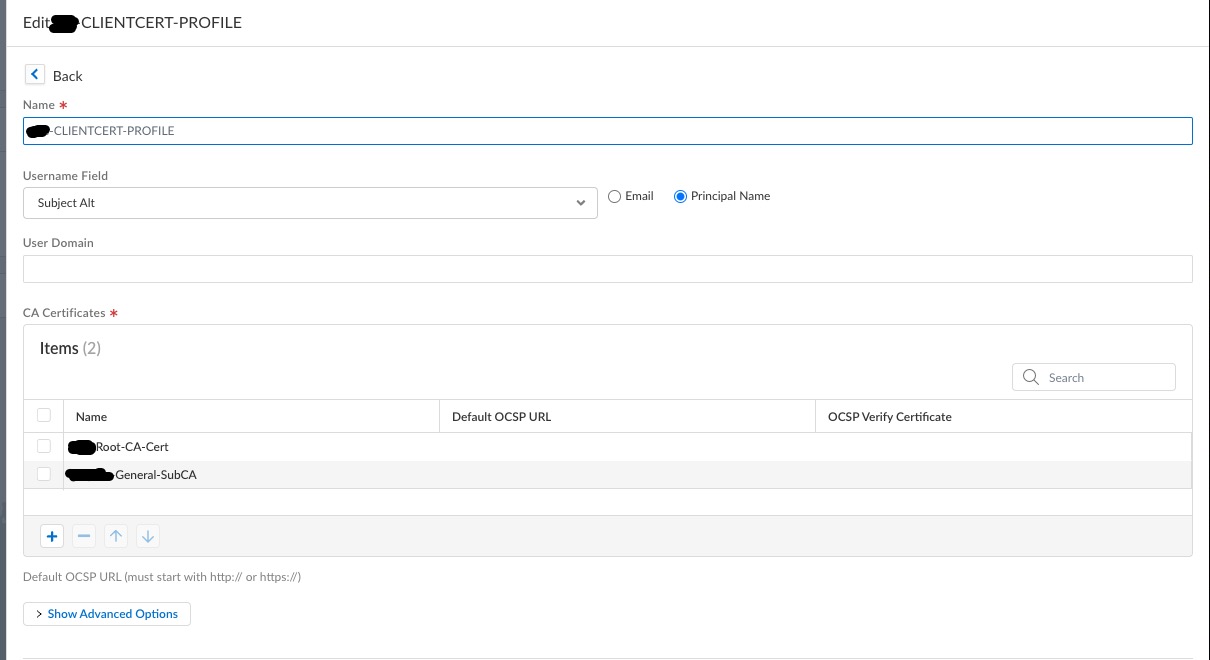Open the Username Field dropdown
The height and width of the screenshot is (660, 1210).
click(x=310, y=203)
